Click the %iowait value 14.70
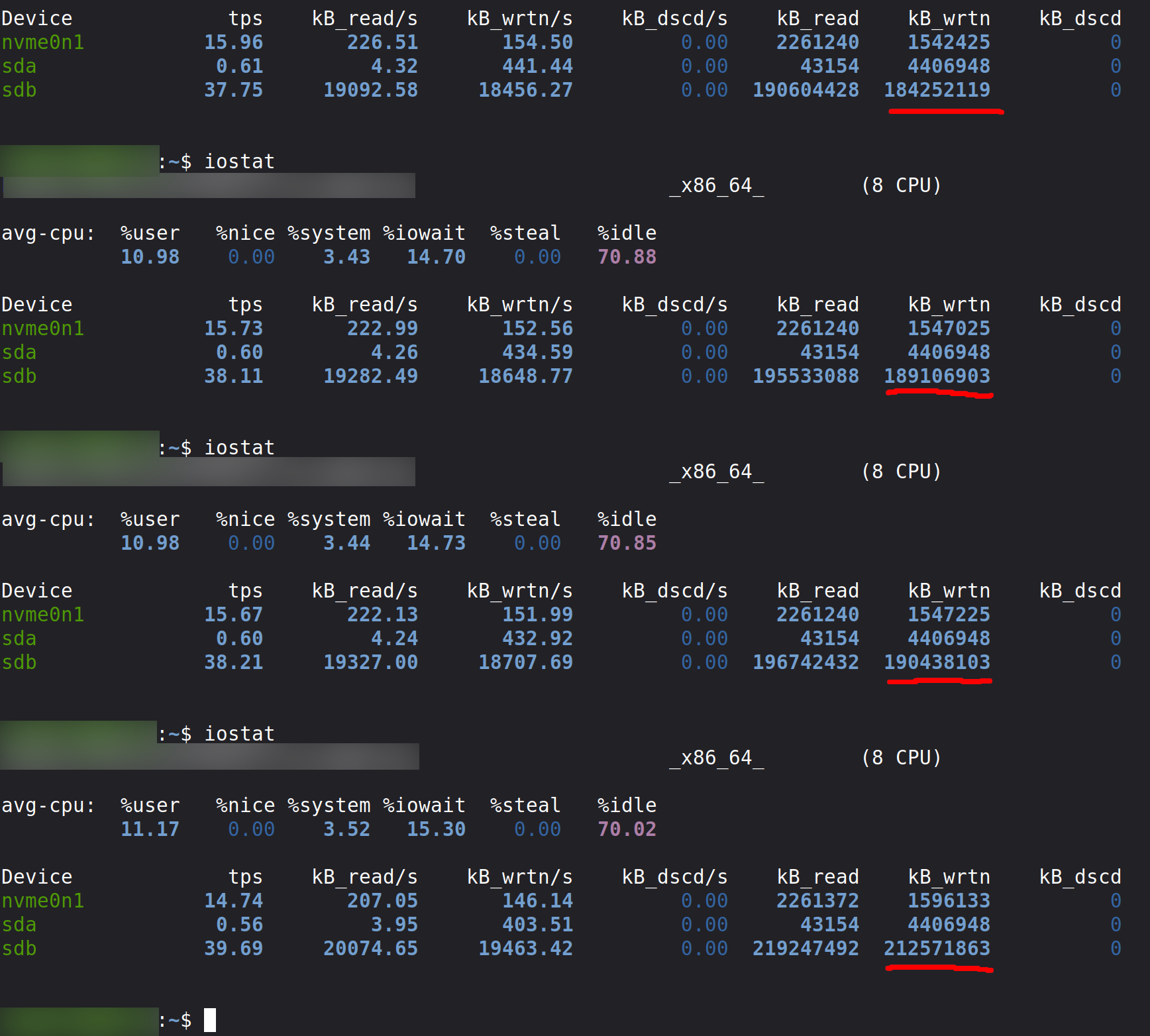1150x1036 pixels. (436, 257)
